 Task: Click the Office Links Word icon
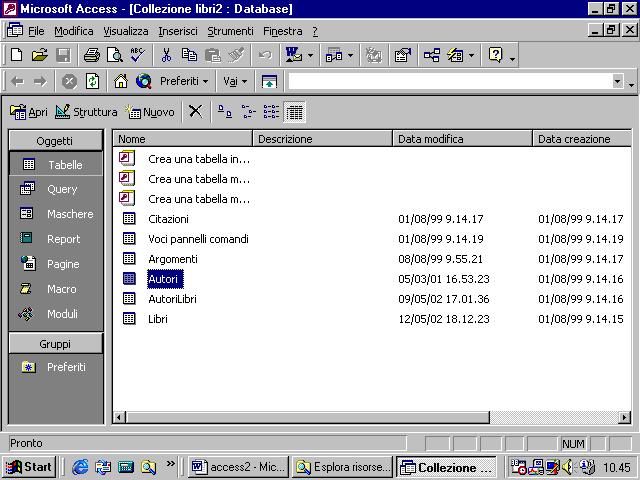click(293, 55)
